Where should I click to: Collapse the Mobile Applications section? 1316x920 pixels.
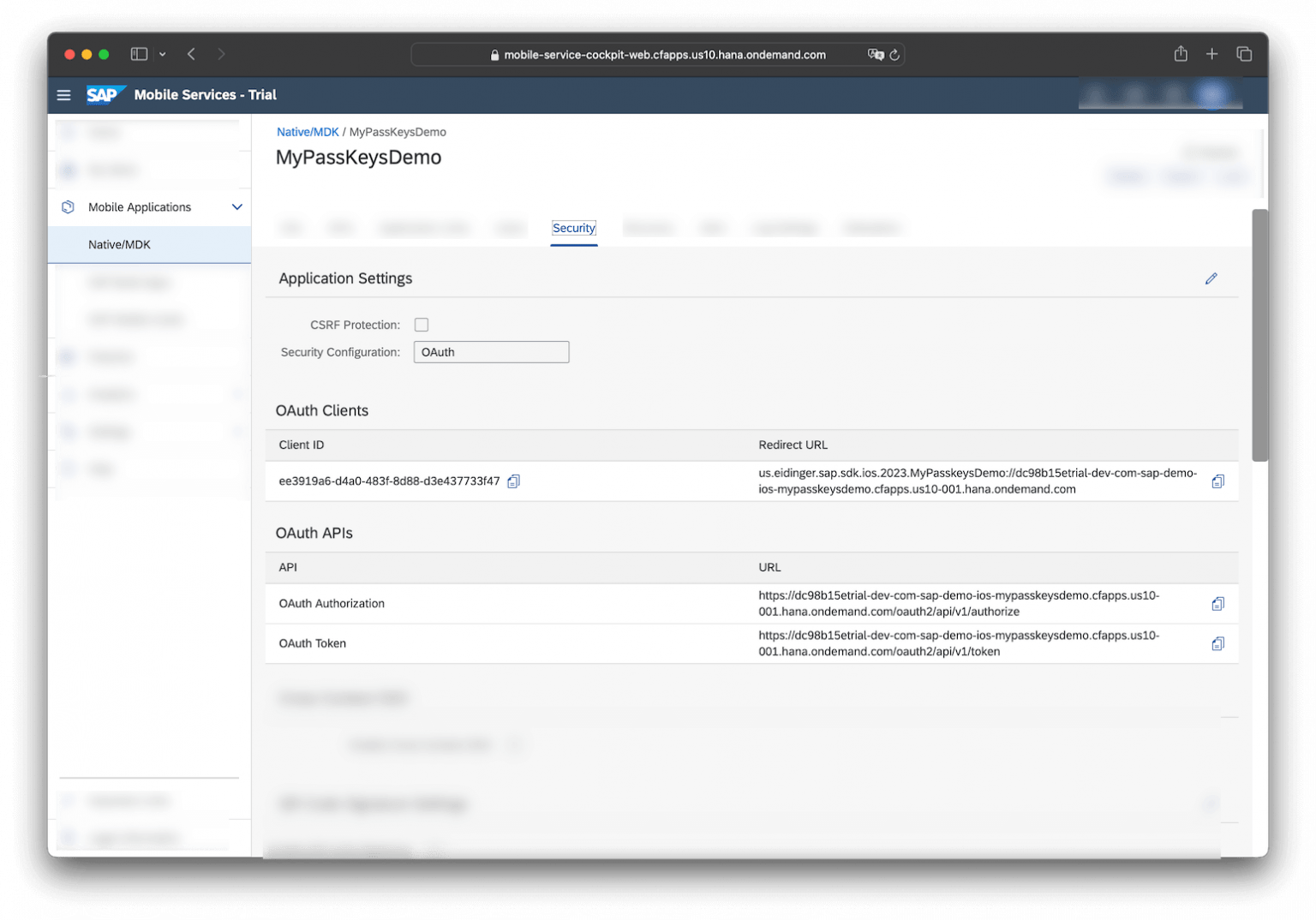(237, 206)
